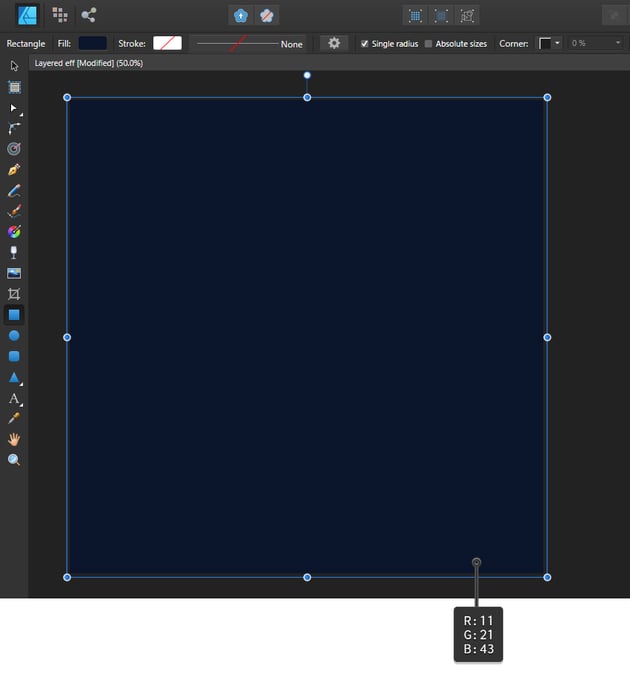630x674 pixels.
Task: Select the Triangle shape tool
Action: [x=14, y=377]
